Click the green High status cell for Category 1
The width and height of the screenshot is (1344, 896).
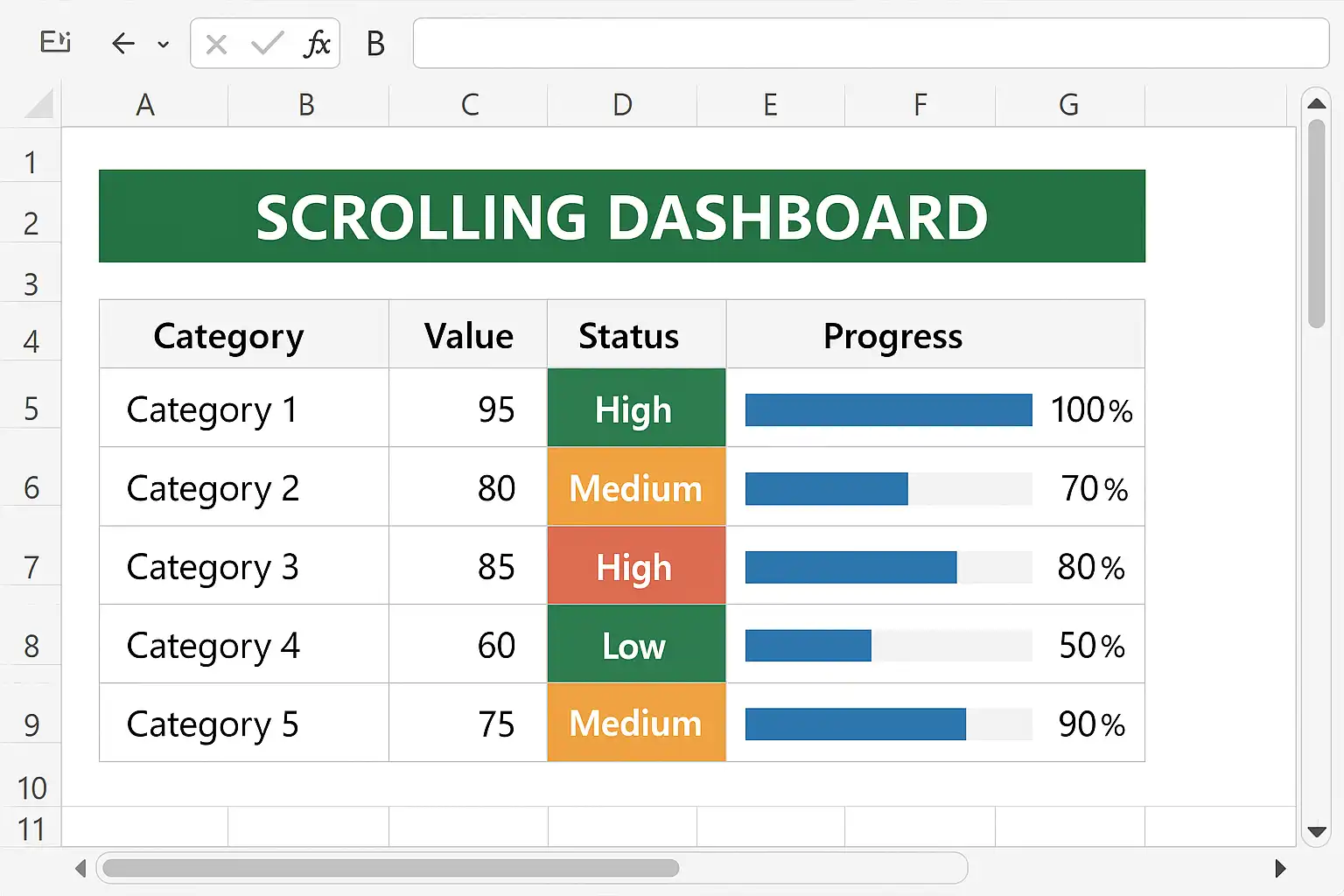[636, 409]
